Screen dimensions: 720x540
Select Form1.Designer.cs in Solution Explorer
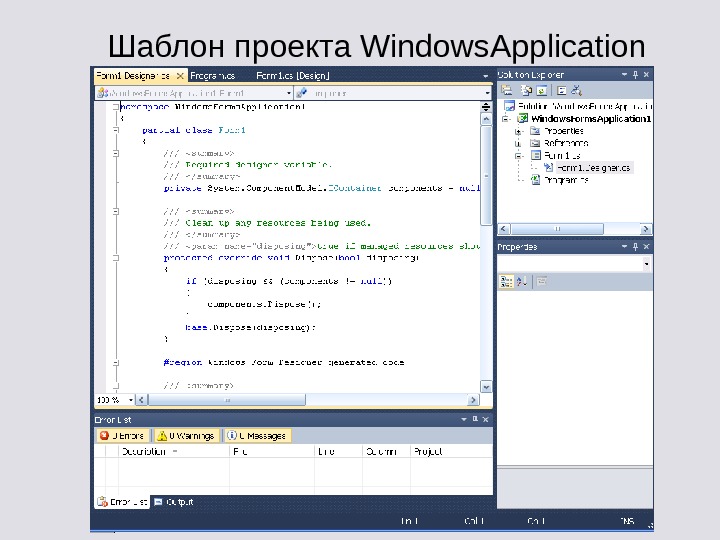[x=594, y=168]
